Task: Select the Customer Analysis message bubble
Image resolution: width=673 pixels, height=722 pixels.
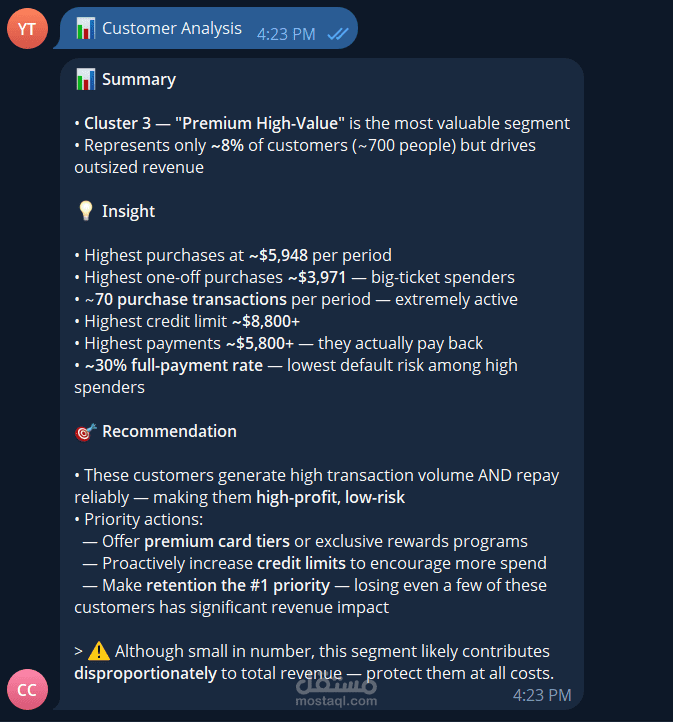Action: (x=206, y=28)
